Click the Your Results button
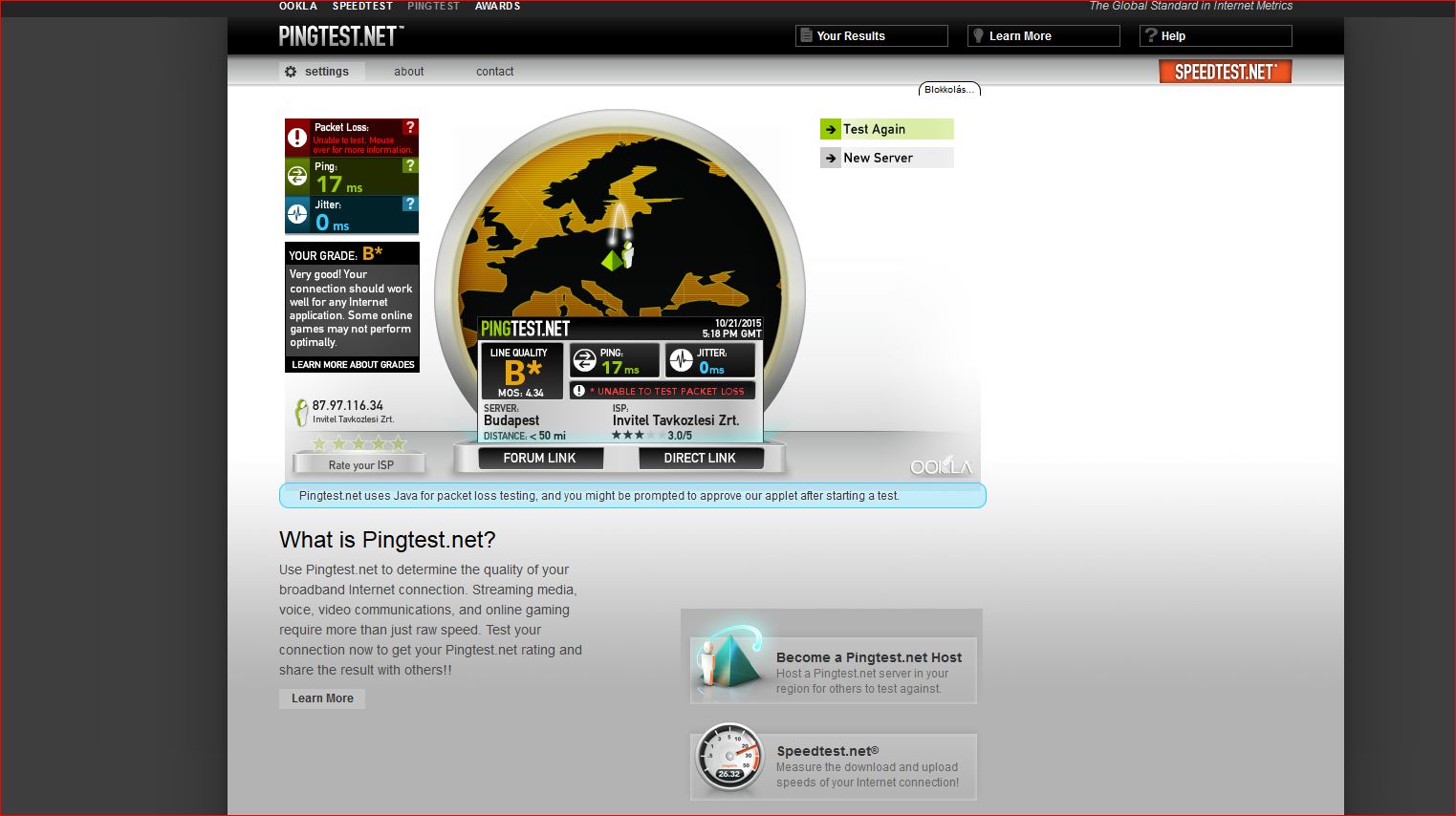This screenshot has height=816, width=1456. click(872, 35)
